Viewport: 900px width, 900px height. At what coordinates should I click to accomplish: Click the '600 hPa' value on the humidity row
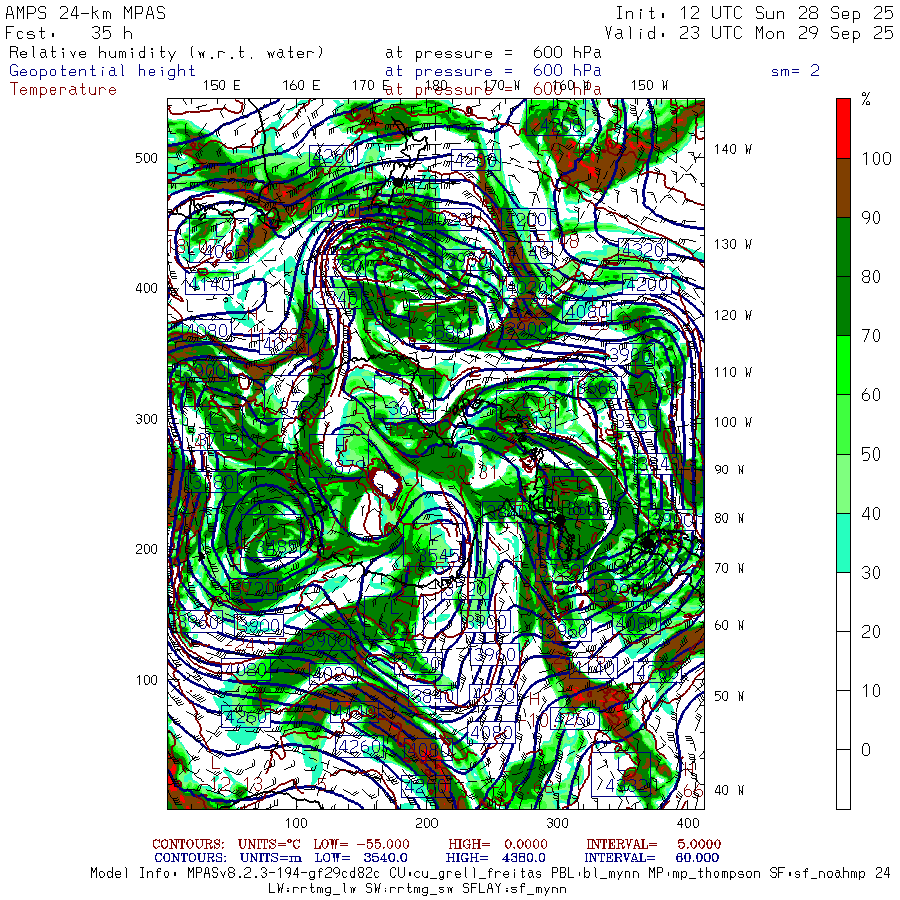567,53
